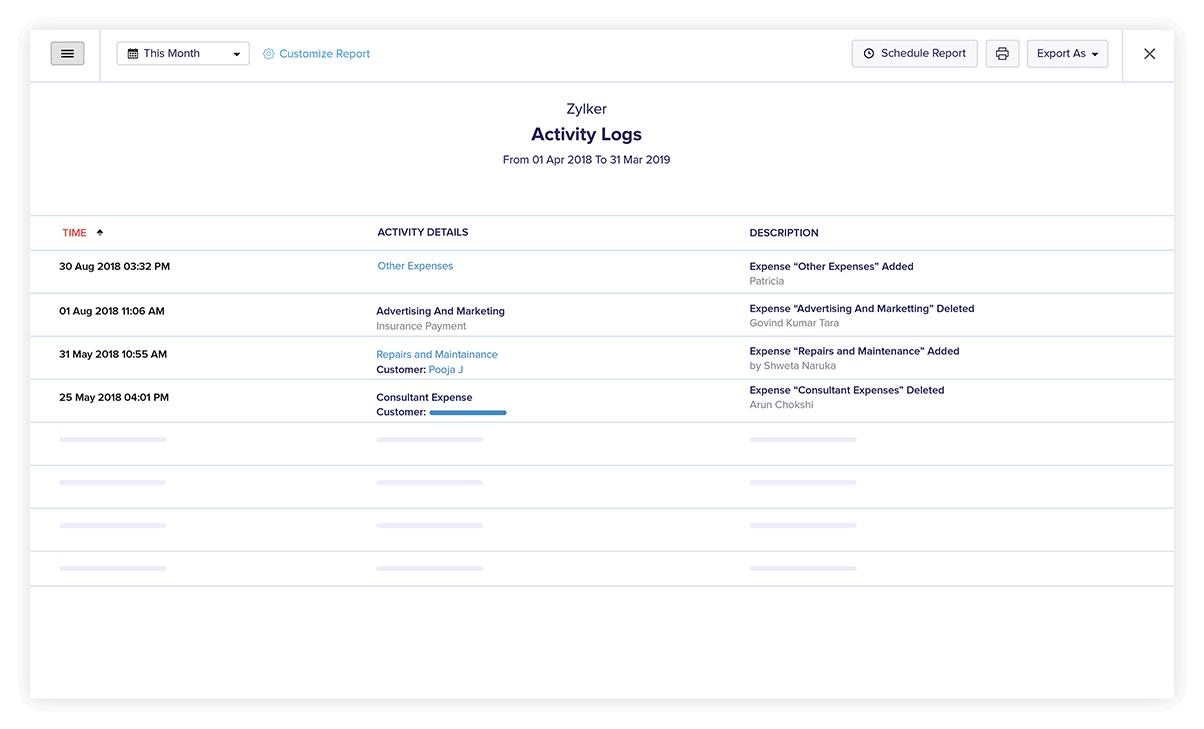Expand the Export As dropdown
Viewport: 1204px width, 729px height.
(x=1067, y=54)
